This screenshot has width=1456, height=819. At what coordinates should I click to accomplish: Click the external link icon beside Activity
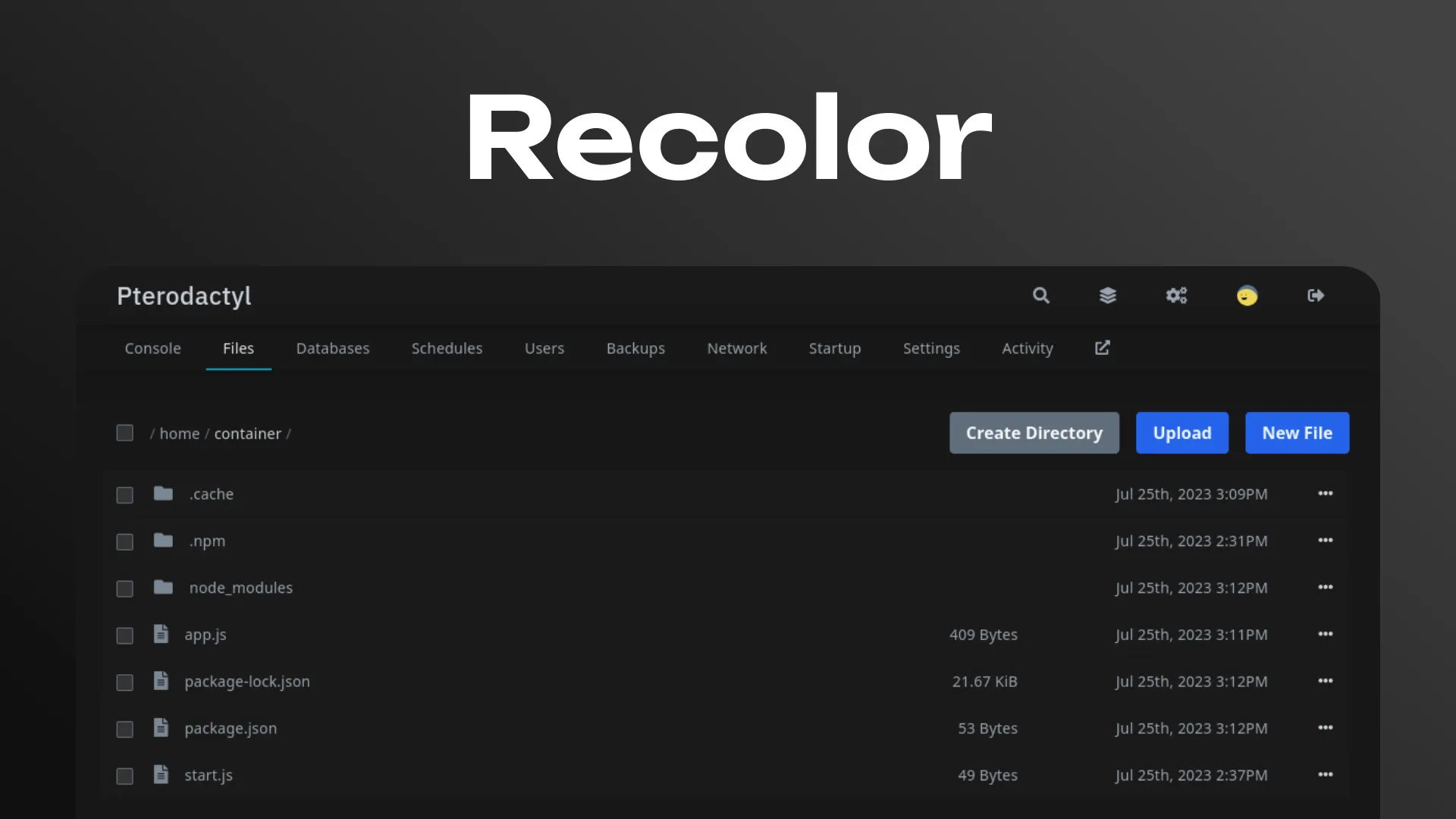tap(1102, 348)
